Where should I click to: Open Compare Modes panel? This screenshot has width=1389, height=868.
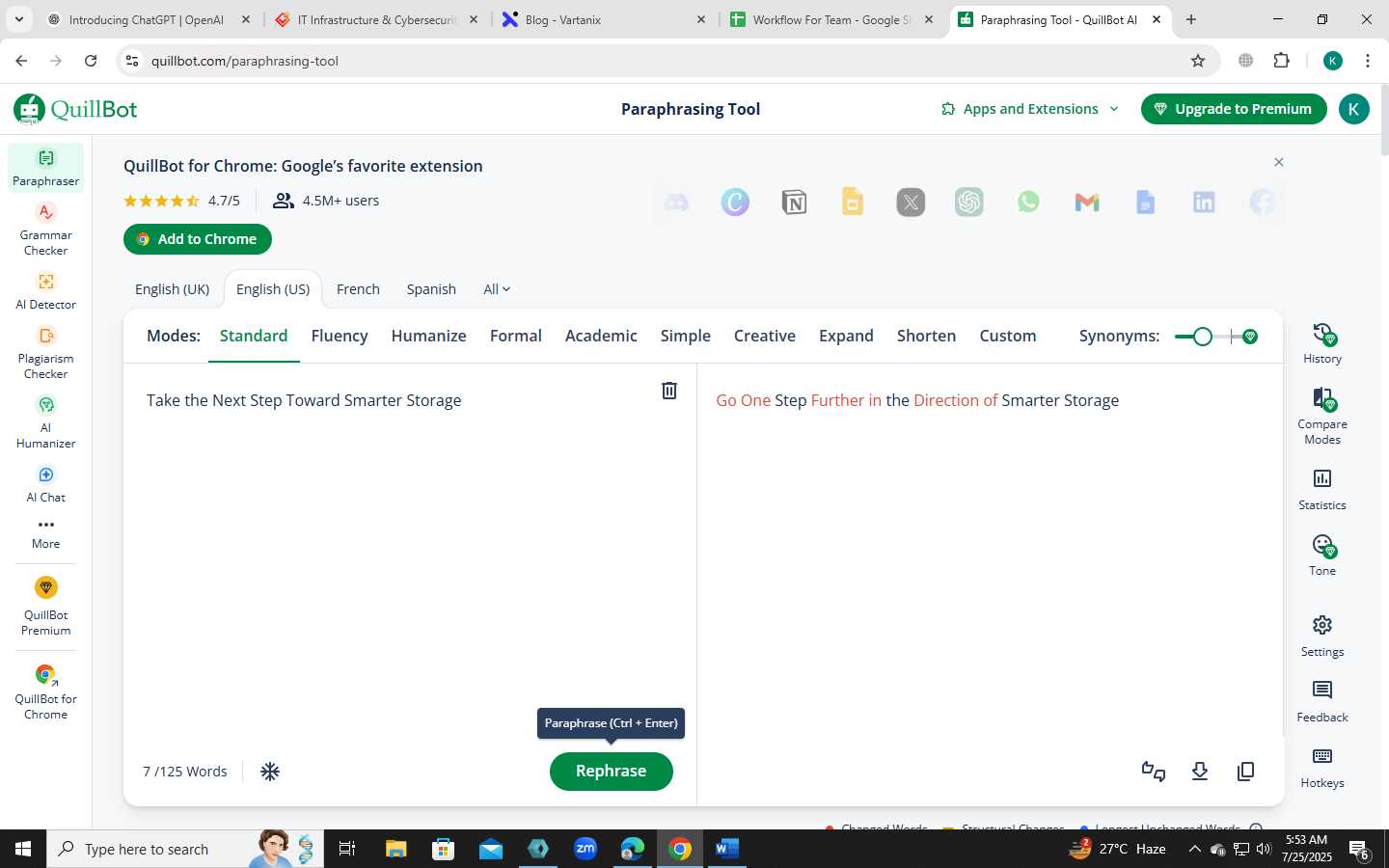point(1322,416)
